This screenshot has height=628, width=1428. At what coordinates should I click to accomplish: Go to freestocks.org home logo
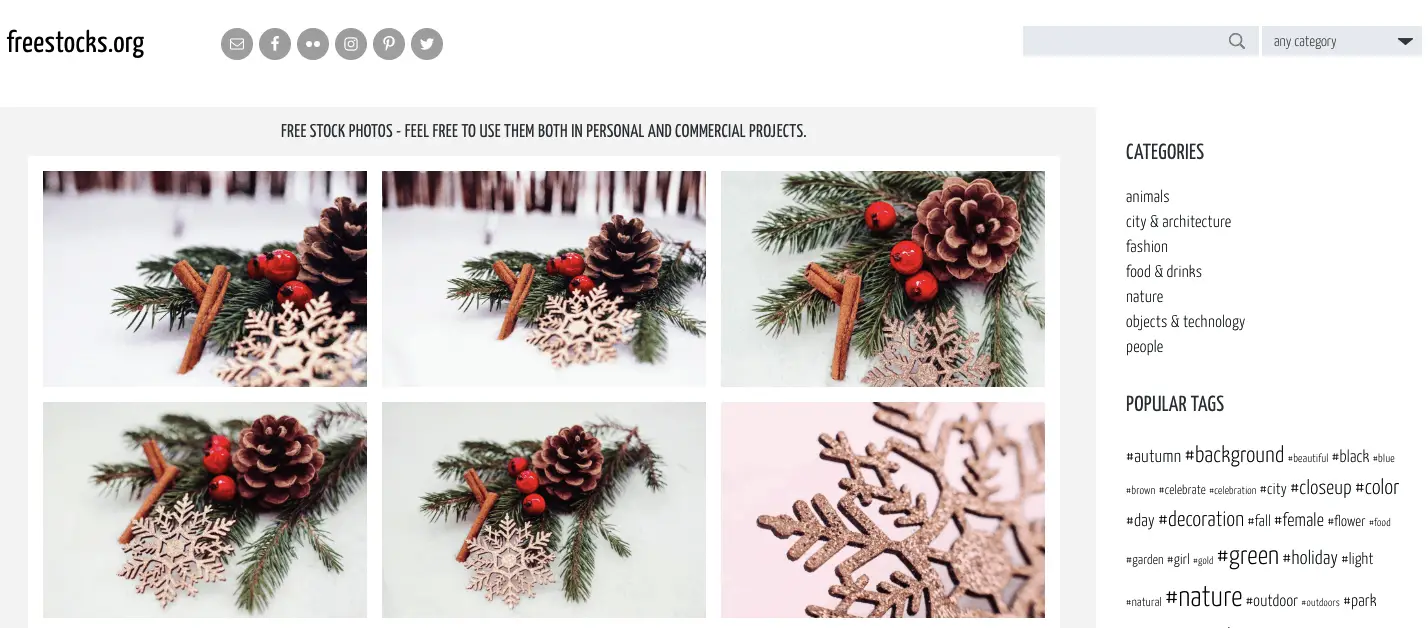click(x=76, y=43)
